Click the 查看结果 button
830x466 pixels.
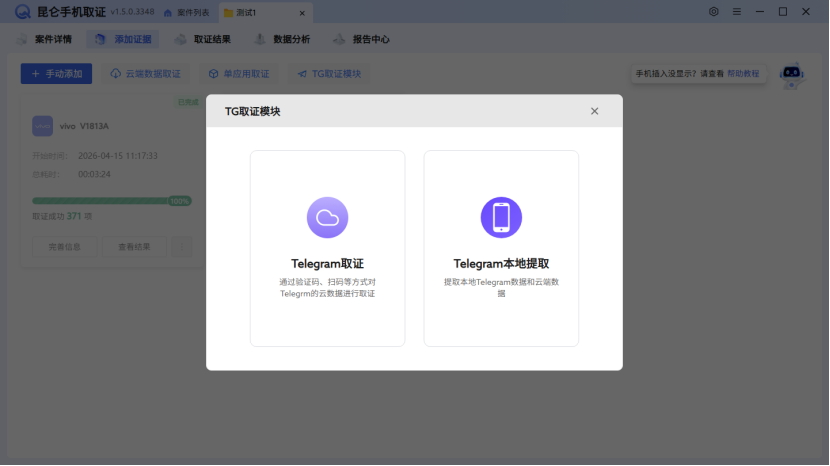pyautogui.click(x=134, y=247)
